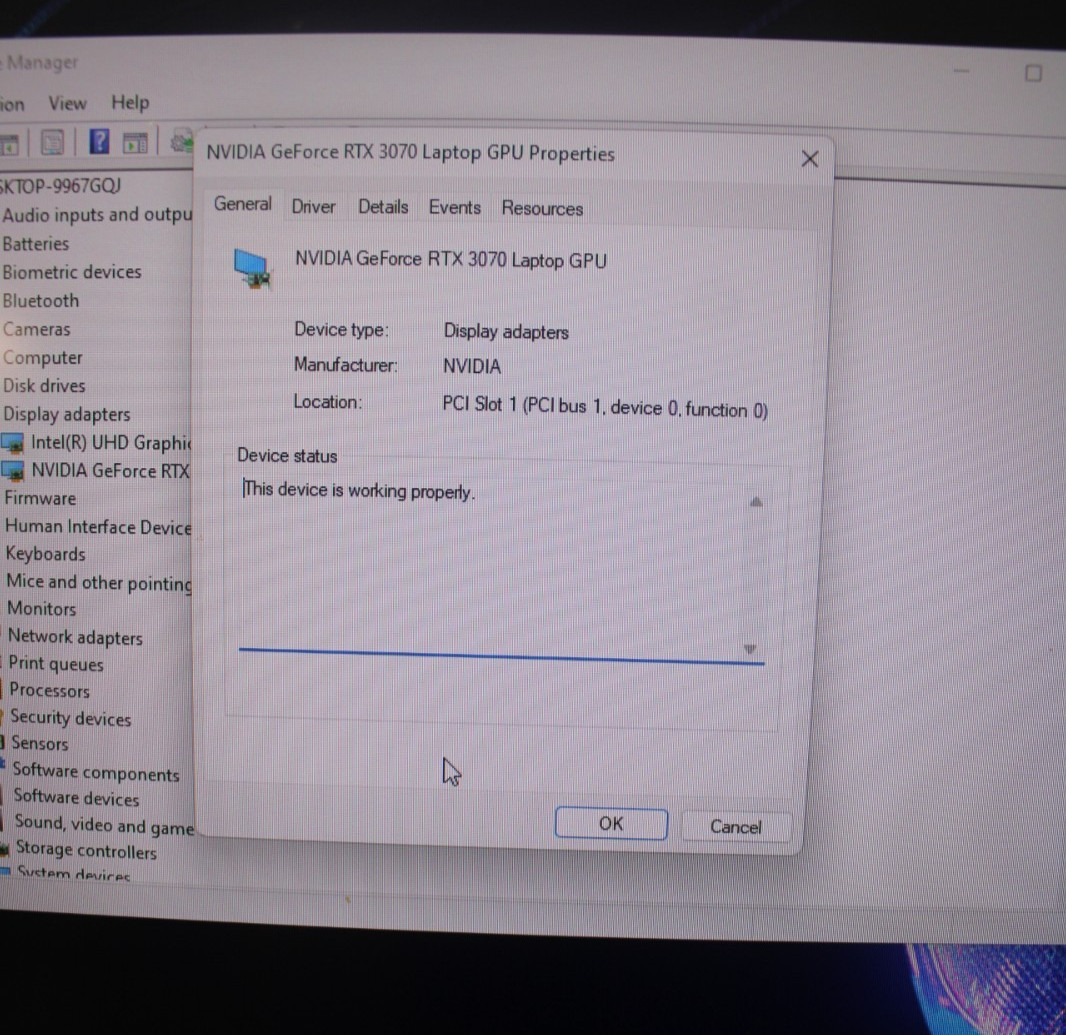
Task: Maximize the Device Manager window
Action: (1033, 73)
